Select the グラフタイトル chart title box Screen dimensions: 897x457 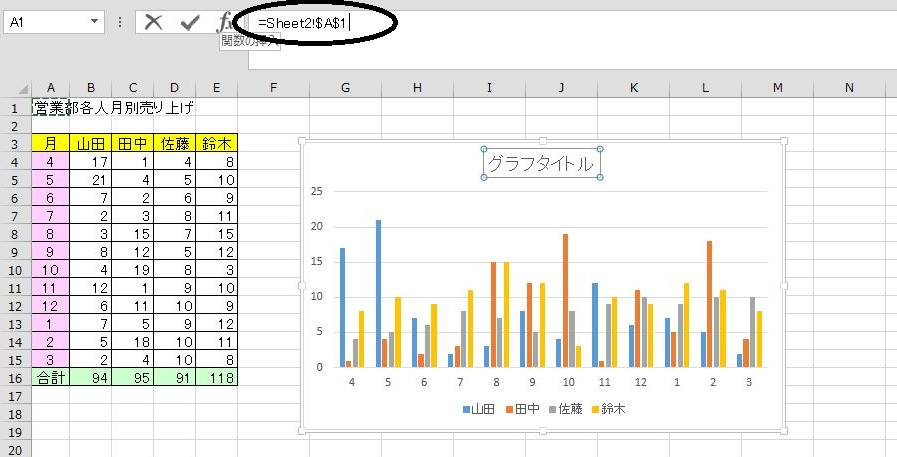(x=541, y=163)
